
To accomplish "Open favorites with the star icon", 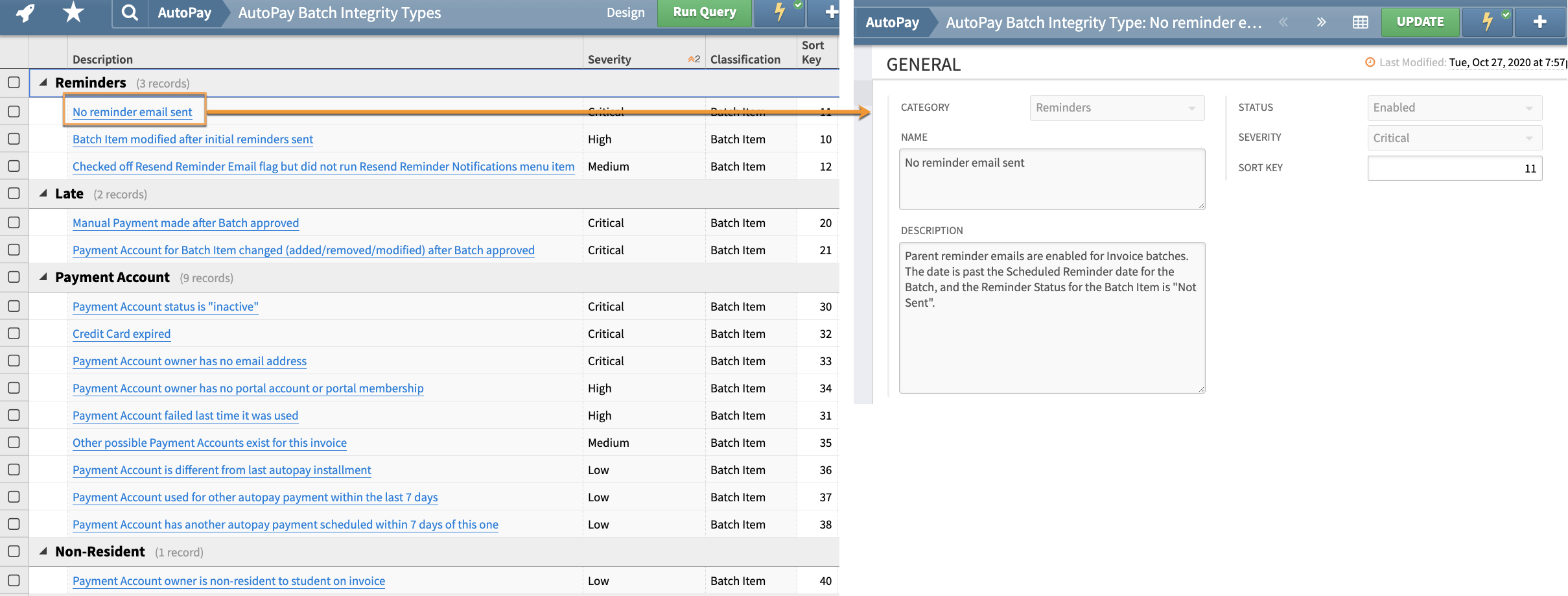I will (73, 12).
